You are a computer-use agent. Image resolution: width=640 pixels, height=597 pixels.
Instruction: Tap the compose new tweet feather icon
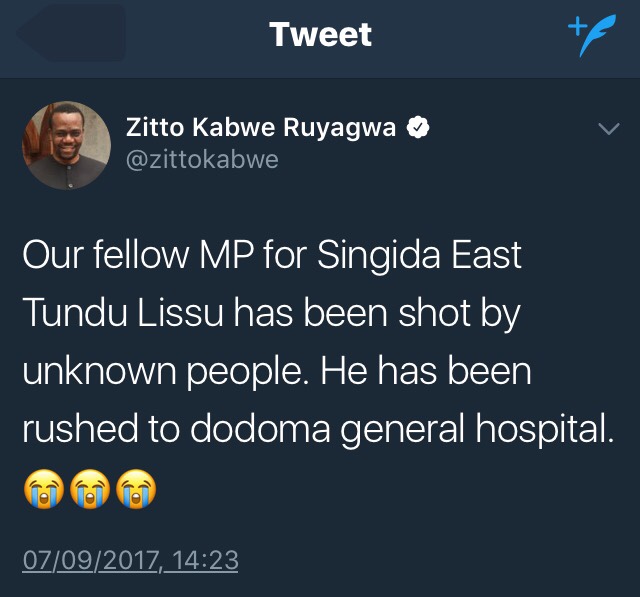593,35
